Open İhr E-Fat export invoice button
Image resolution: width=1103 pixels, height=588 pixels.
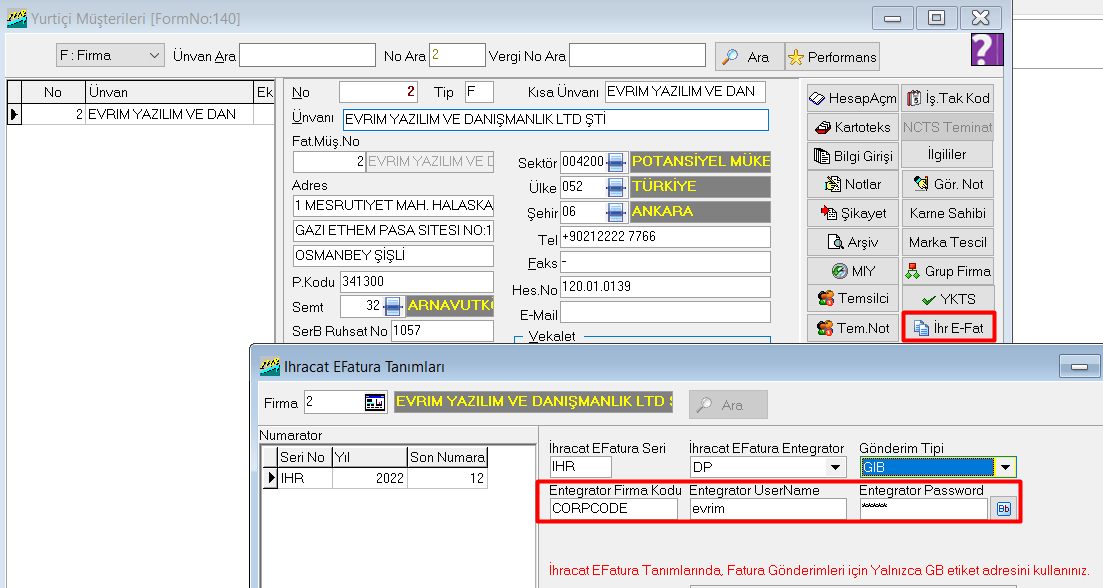(948, 328)
